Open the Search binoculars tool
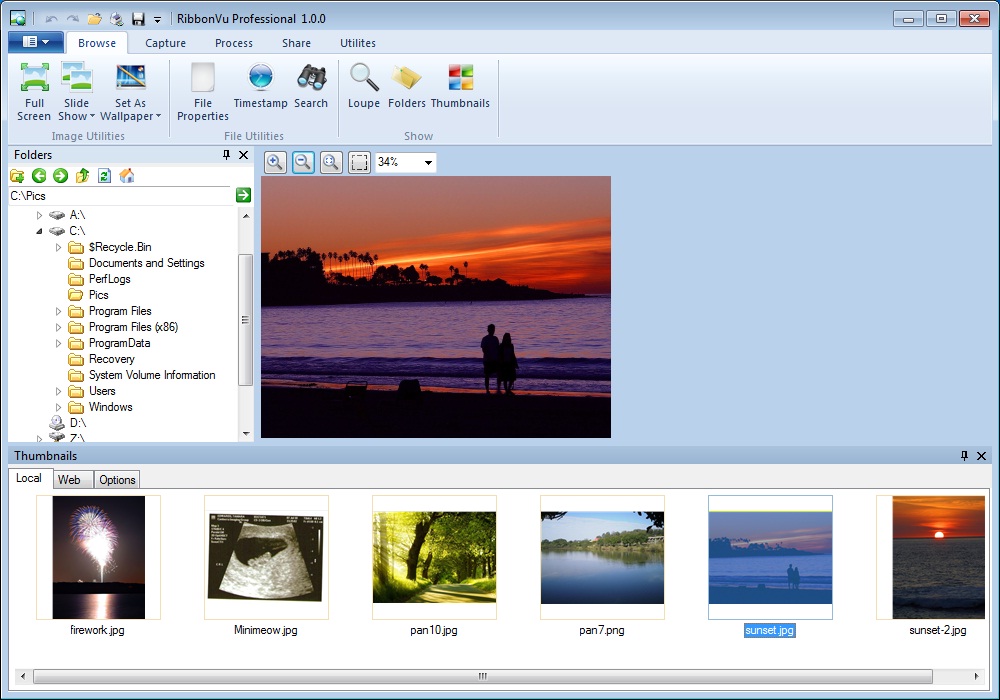This screenshot has height=700, width=1000. [x=311, y=86]
